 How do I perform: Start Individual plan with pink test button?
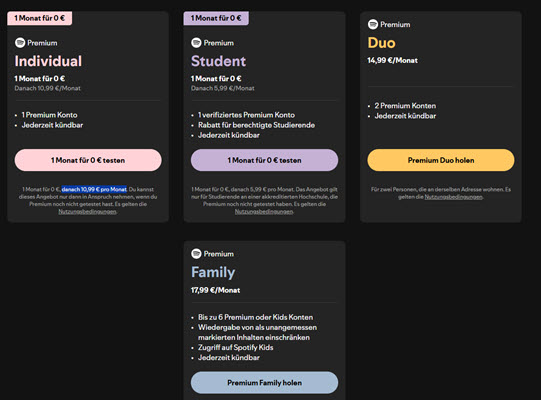click(88, 160)
